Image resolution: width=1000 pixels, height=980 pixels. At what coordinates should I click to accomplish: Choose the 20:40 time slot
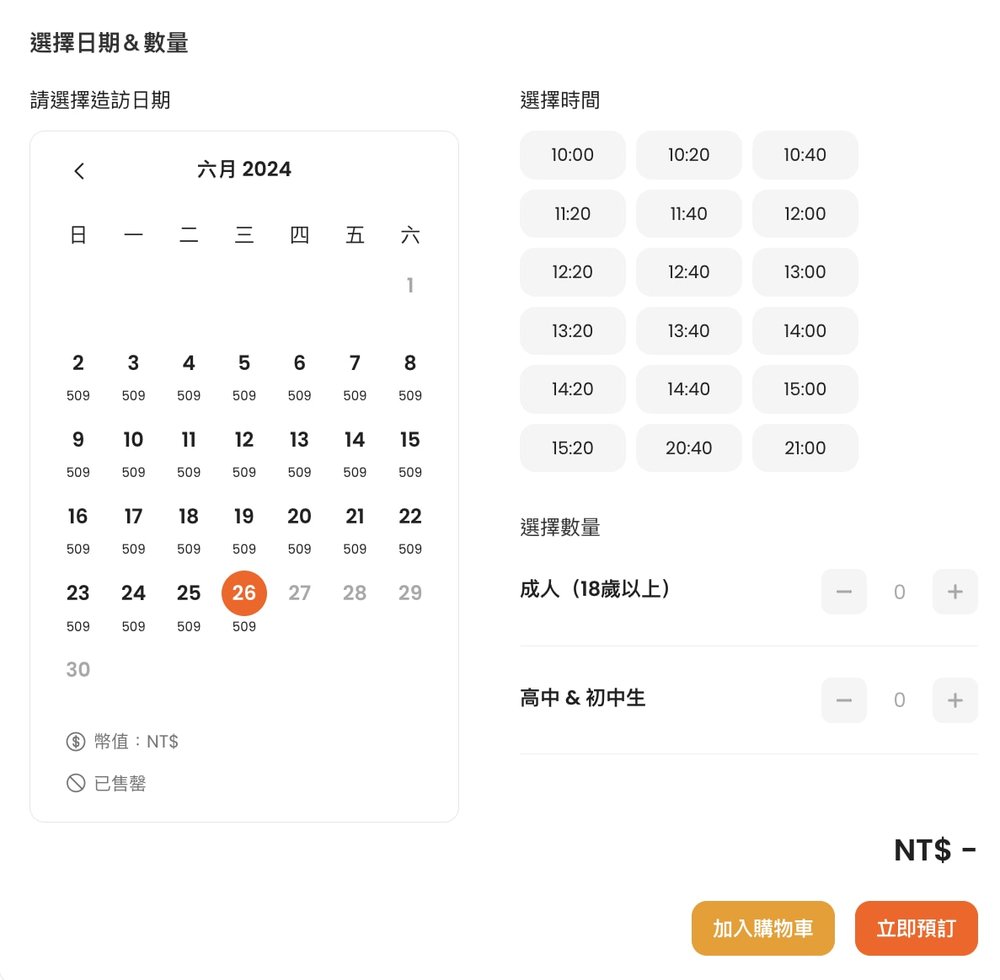pos(688,448)
